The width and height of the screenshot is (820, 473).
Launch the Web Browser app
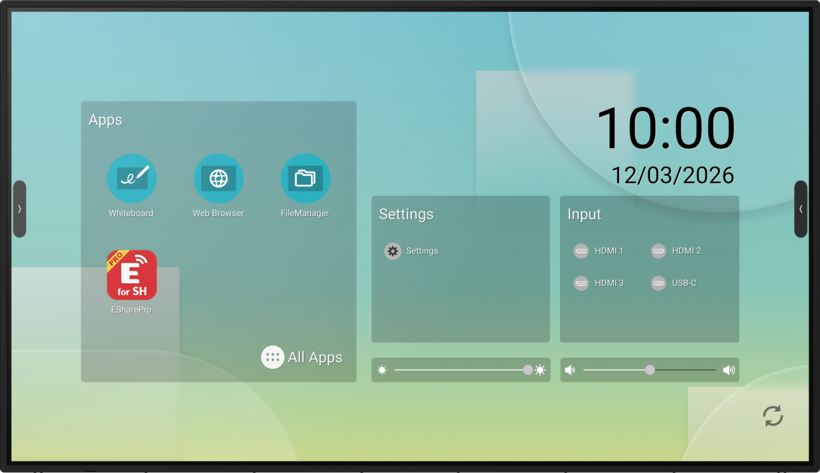coord(219,178)
